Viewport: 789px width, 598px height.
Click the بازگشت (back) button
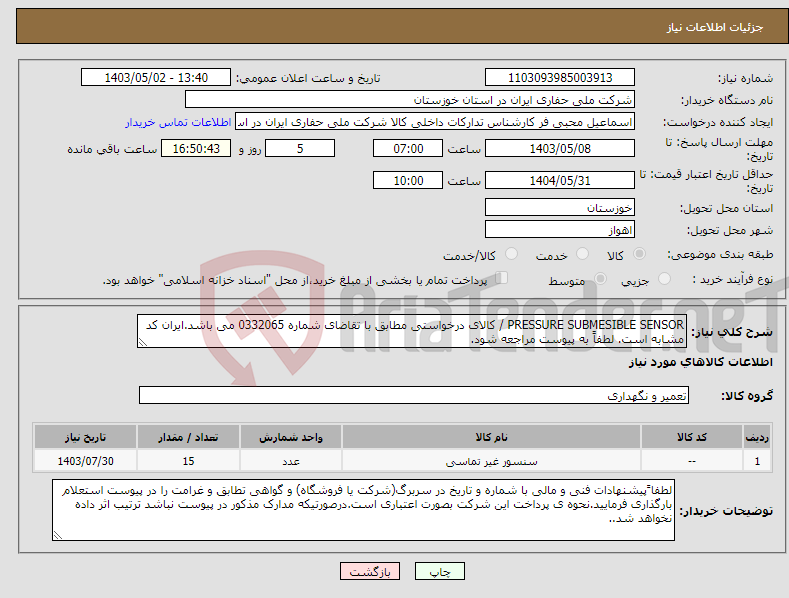pos(370,571)
